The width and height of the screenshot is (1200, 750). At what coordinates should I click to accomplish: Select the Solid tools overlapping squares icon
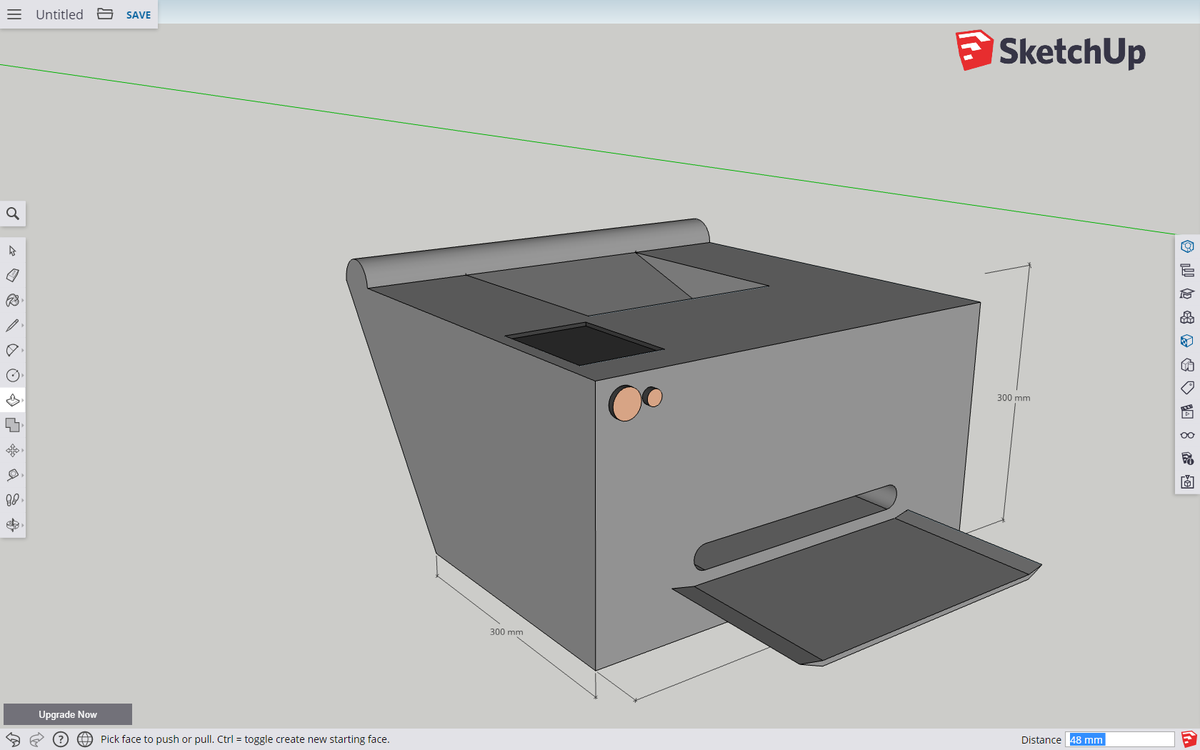(13, 425)
